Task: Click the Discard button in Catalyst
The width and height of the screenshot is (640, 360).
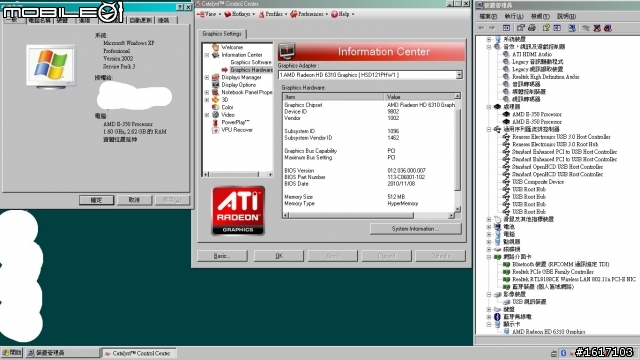Action: 387,256
